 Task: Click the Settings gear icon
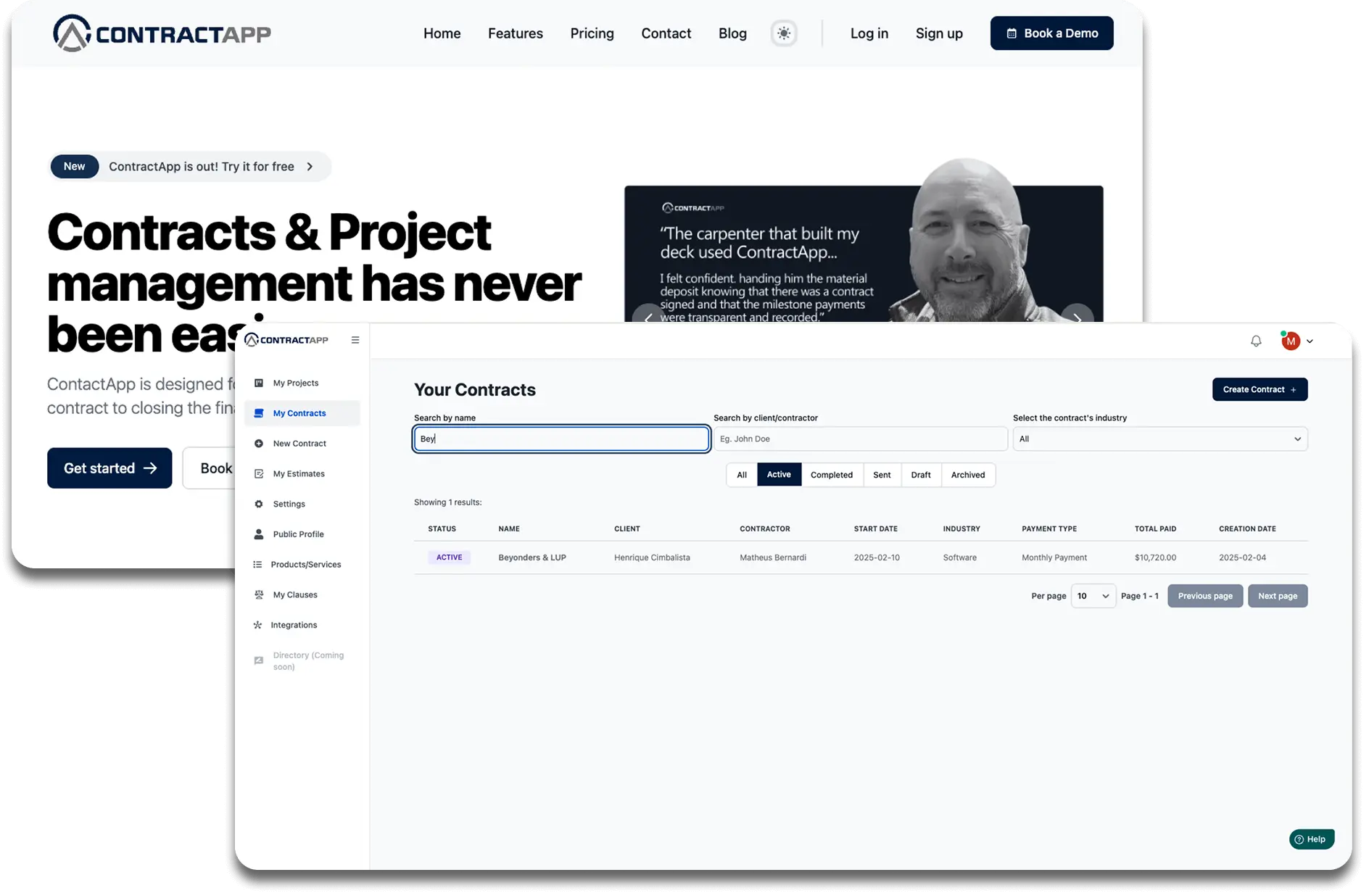[259, 504]
